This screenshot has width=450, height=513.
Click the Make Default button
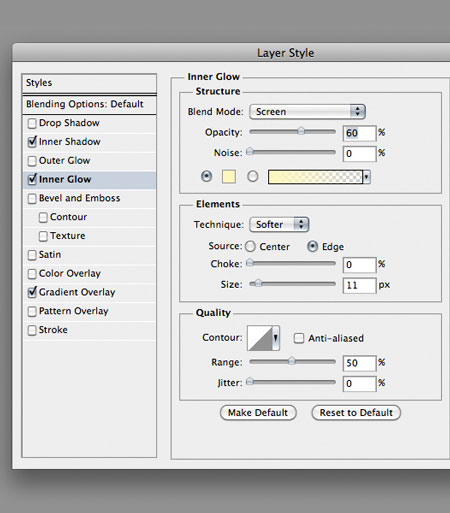258,413
